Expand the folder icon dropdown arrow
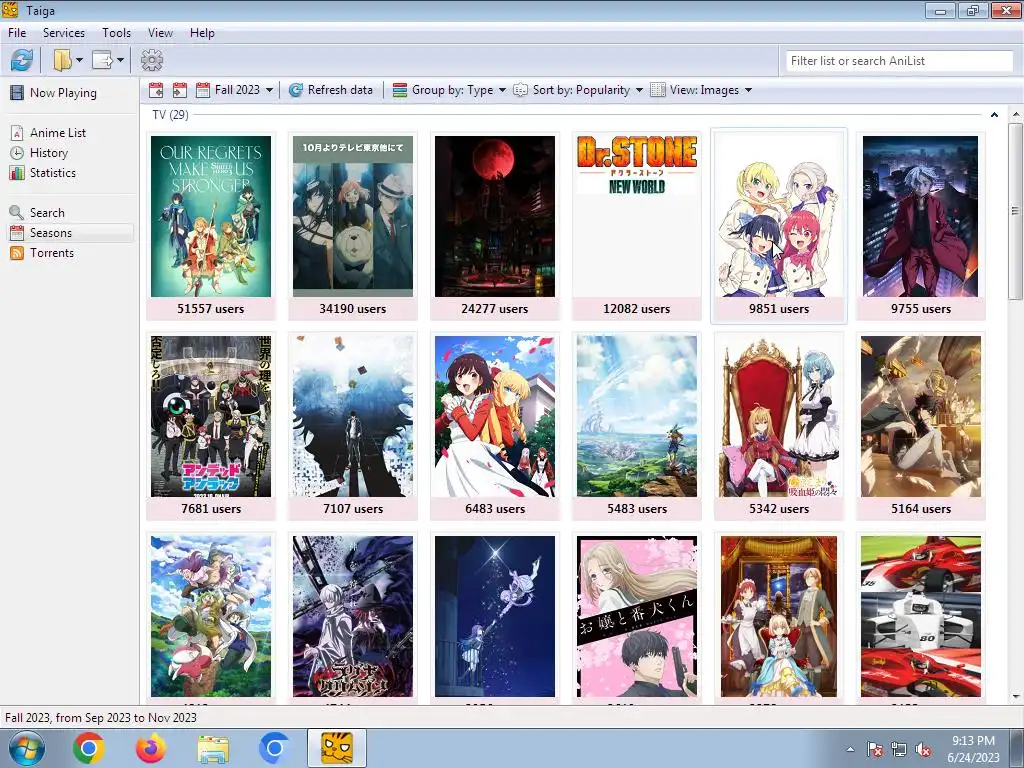 [79, 60]
